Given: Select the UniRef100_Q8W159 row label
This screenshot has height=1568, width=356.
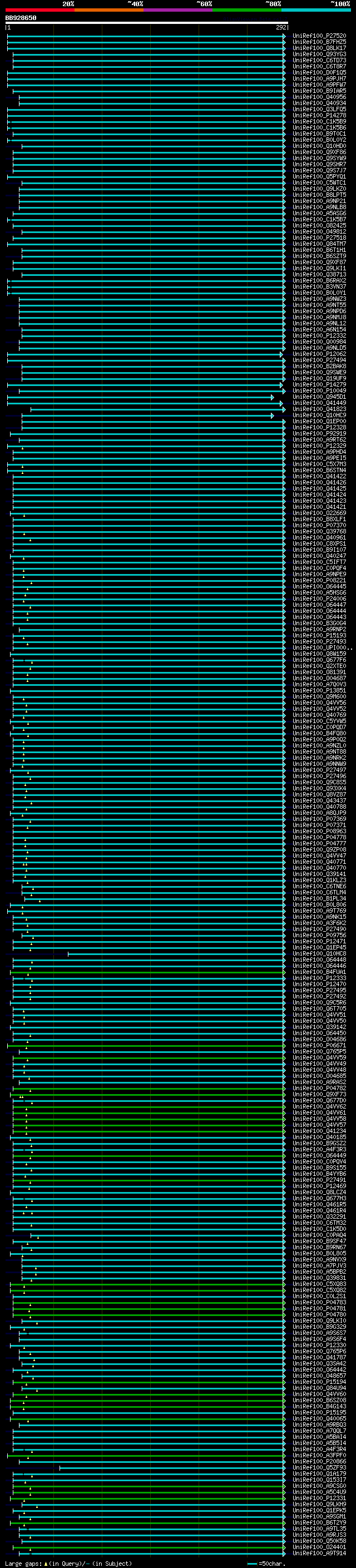Looking at the screenshot, I should (x=319, y=654).
